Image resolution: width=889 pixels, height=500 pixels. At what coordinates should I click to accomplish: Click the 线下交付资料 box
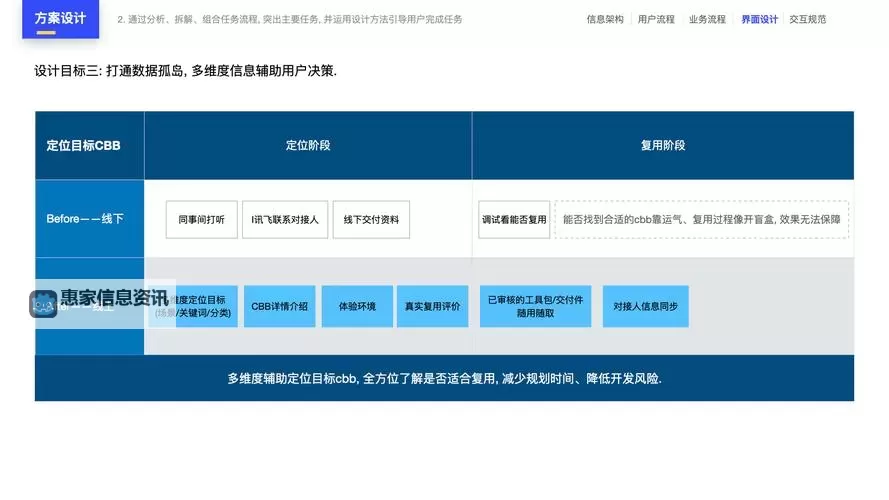pyautogui.click(x=371, y=219)
